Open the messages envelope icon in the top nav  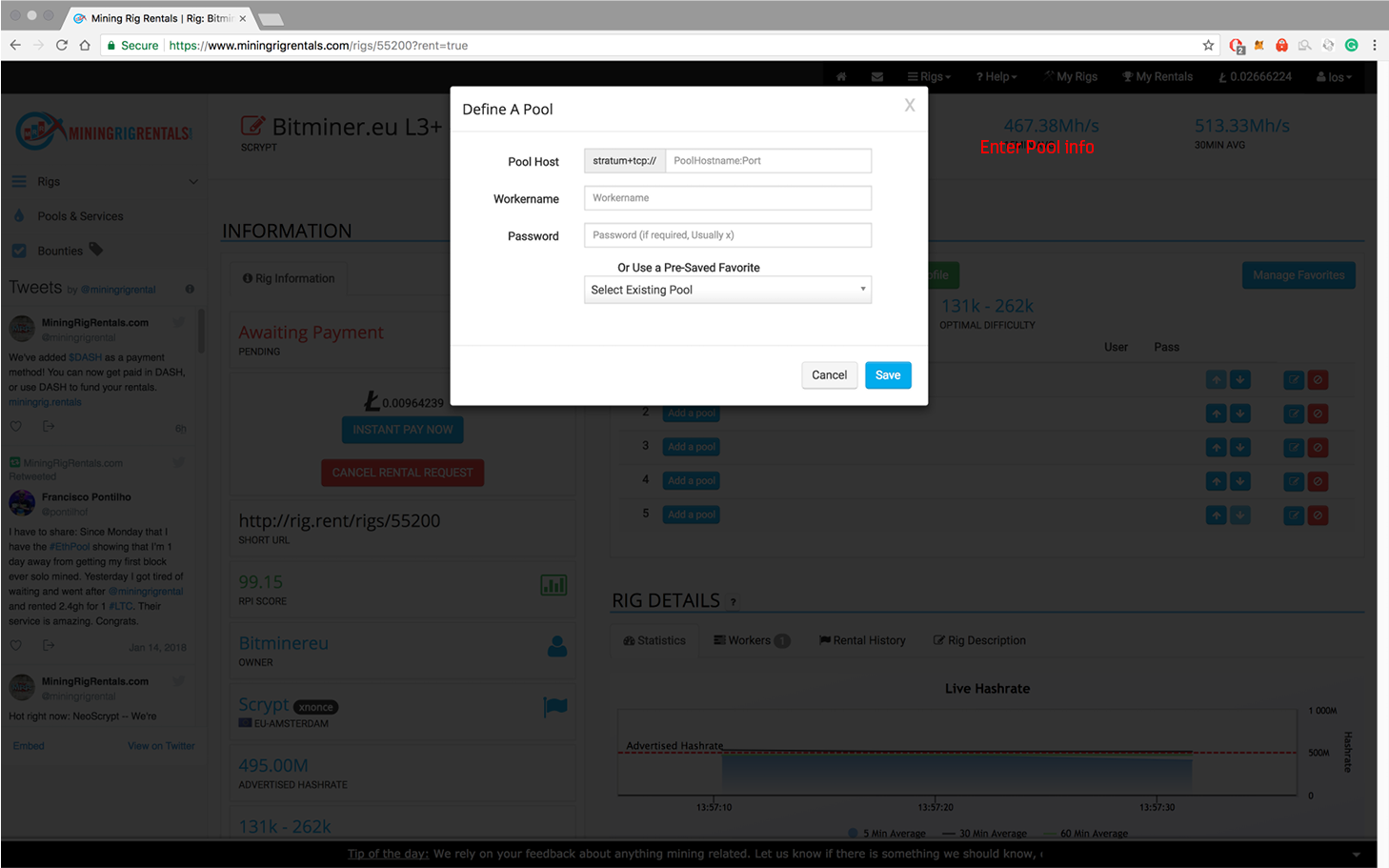click(x=877, y=77)
